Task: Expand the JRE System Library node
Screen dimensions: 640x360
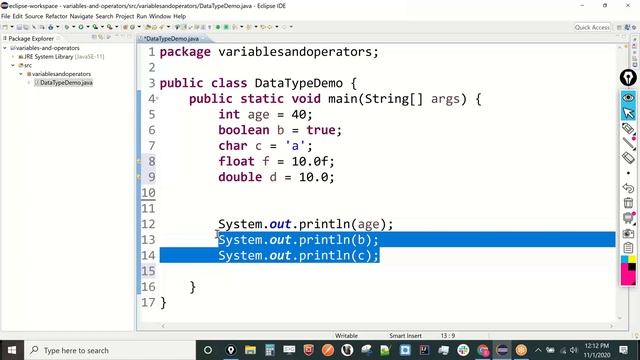Action: 13,57
